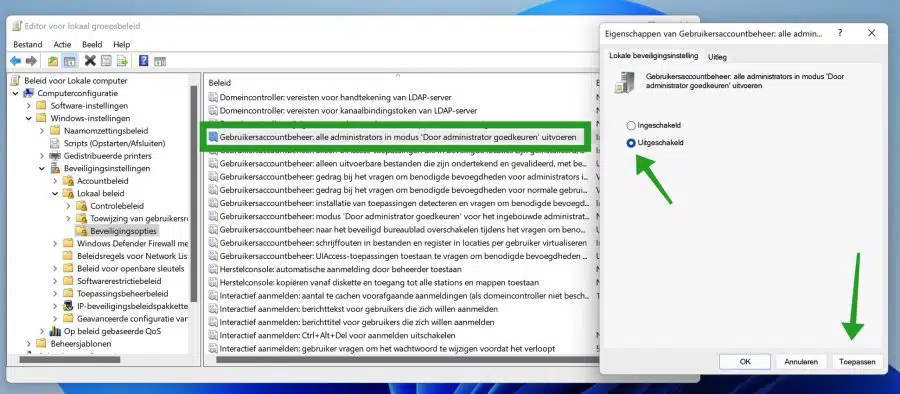The width and height of the screenshot is (900, 394).
Task: Select the Lokale beveiligingsinstelling tab
Action: (653, 56)
